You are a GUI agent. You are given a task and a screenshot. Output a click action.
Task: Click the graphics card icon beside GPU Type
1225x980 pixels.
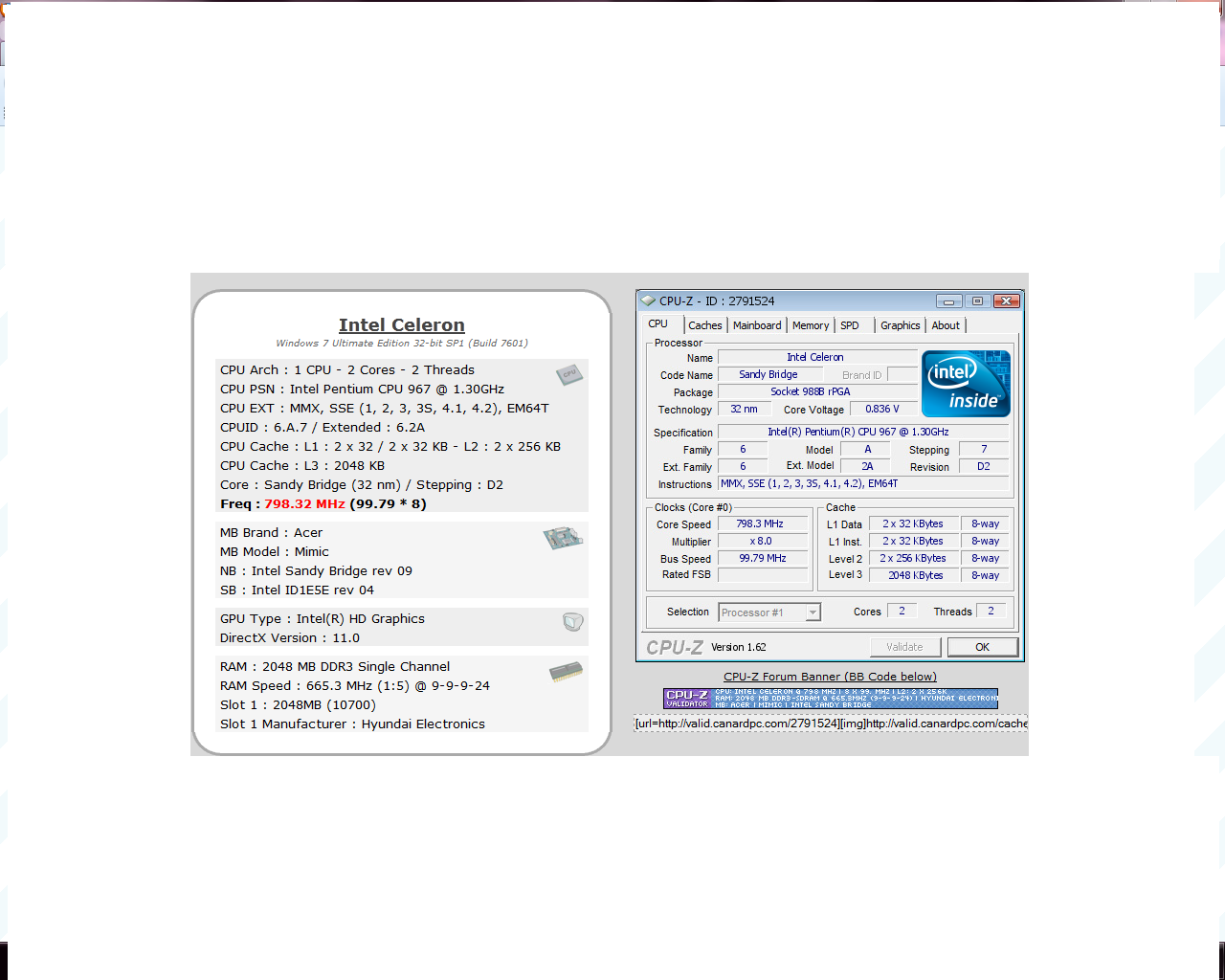(572, 622)
